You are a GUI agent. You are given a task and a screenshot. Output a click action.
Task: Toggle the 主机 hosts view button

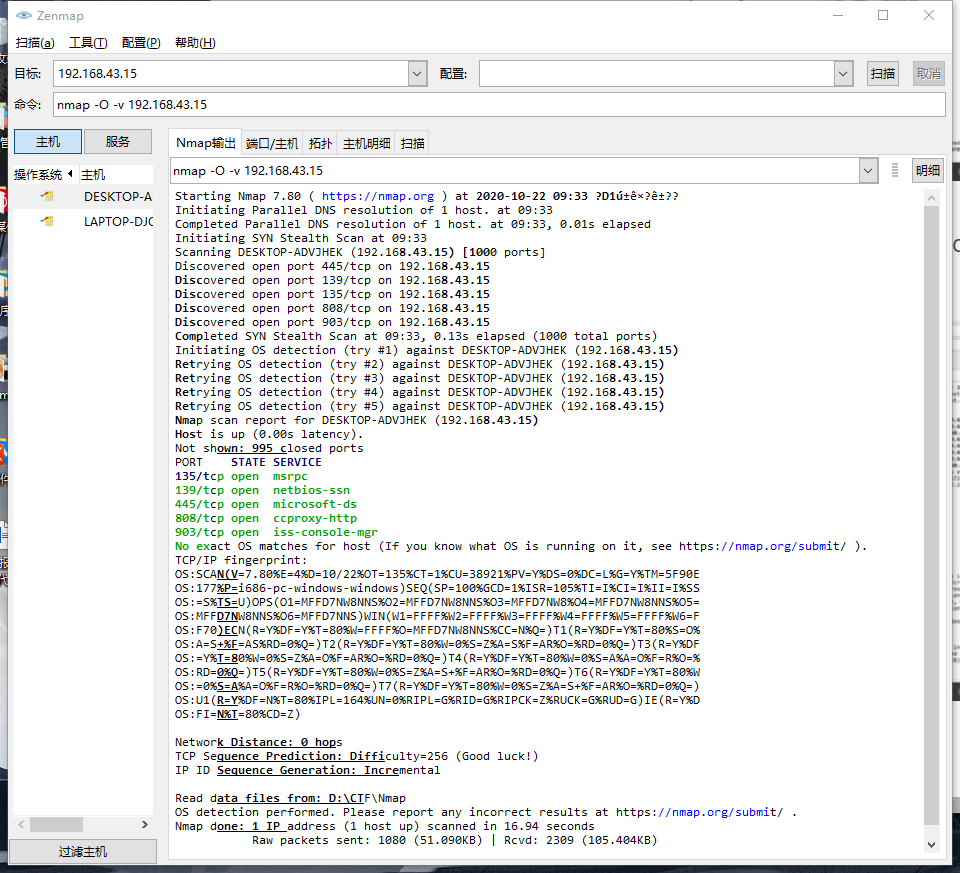point(48,141)
